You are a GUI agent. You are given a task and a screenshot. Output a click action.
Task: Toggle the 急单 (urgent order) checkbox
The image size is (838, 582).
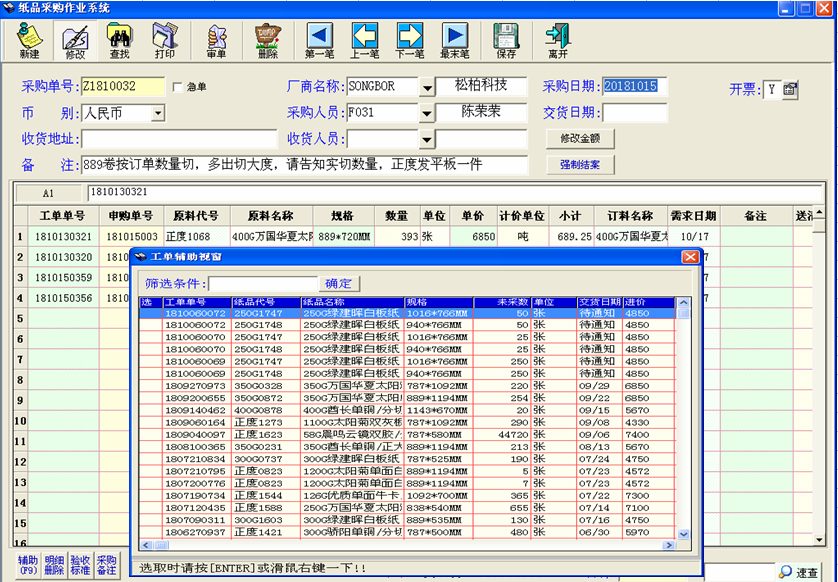pyautogui.click(x=178, y=87)
